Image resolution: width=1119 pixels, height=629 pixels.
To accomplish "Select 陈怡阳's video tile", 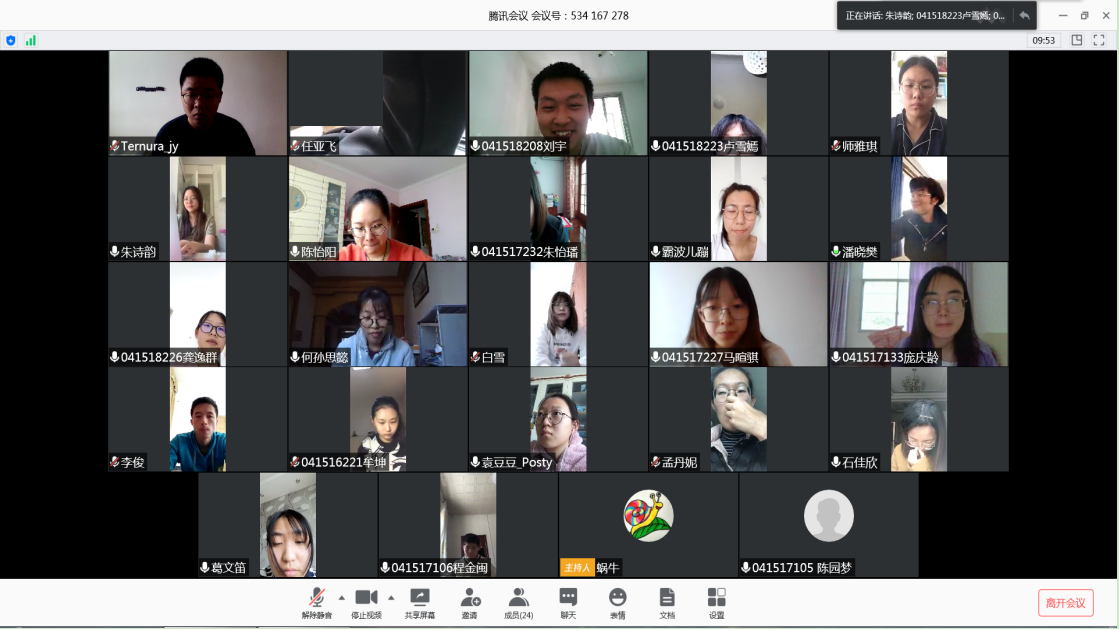I will tap(378, 208).
